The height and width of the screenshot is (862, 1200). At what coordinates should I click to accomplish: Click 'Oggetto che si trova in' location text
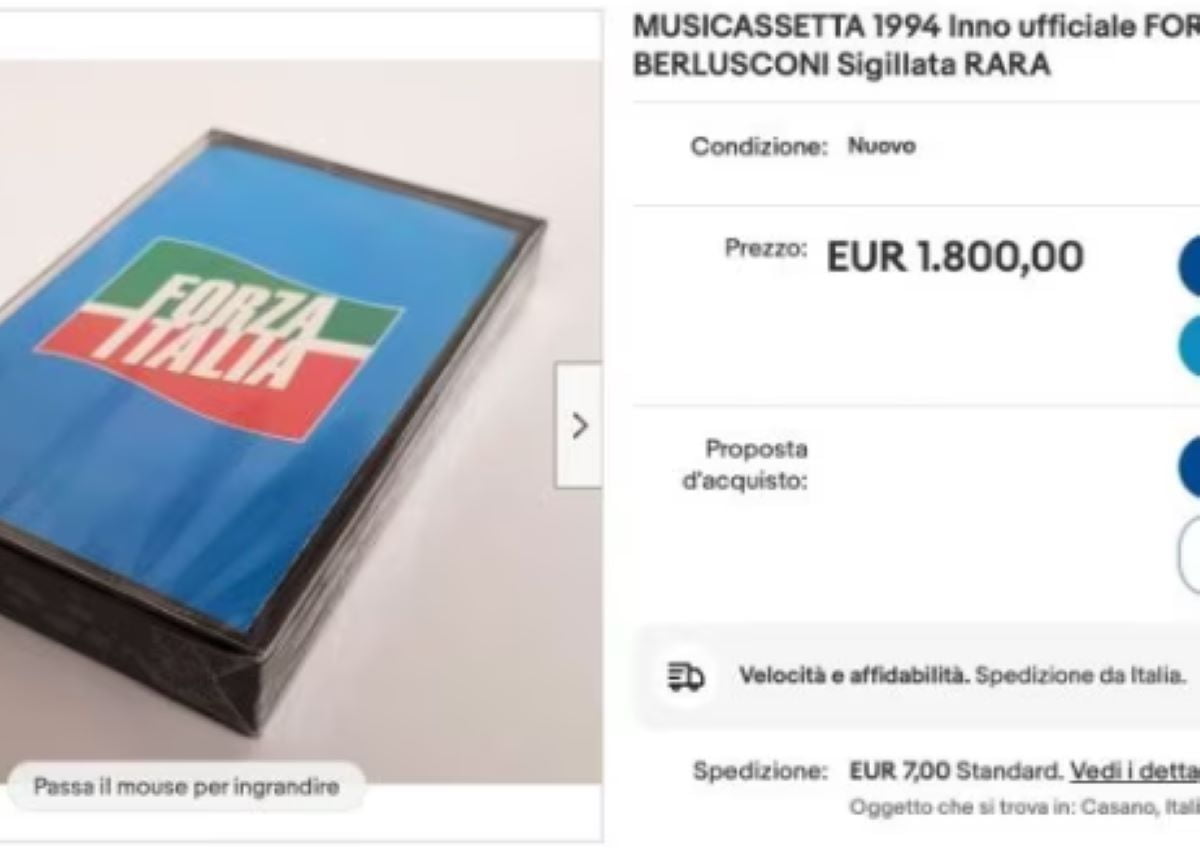pos(960,808)
